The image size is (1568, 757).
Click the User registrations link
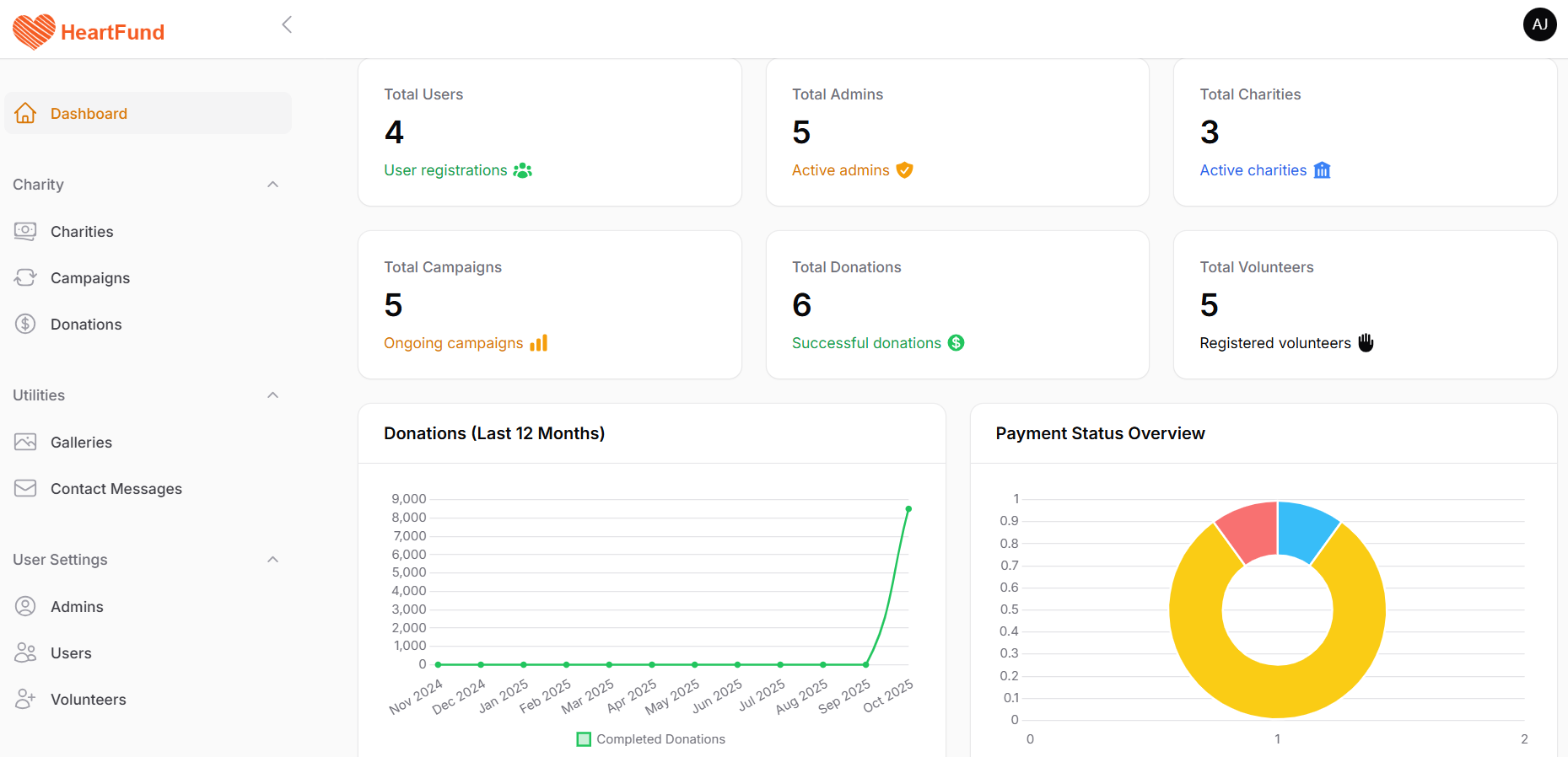445,170
